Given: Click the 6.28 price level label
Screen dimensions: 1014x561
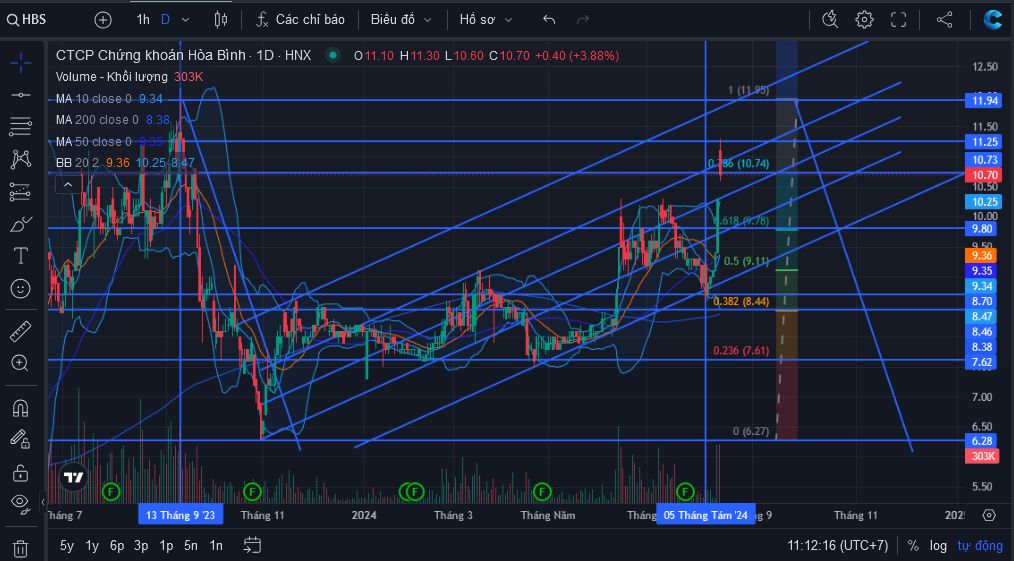Looking at the screenshot, I should (982, 441).
